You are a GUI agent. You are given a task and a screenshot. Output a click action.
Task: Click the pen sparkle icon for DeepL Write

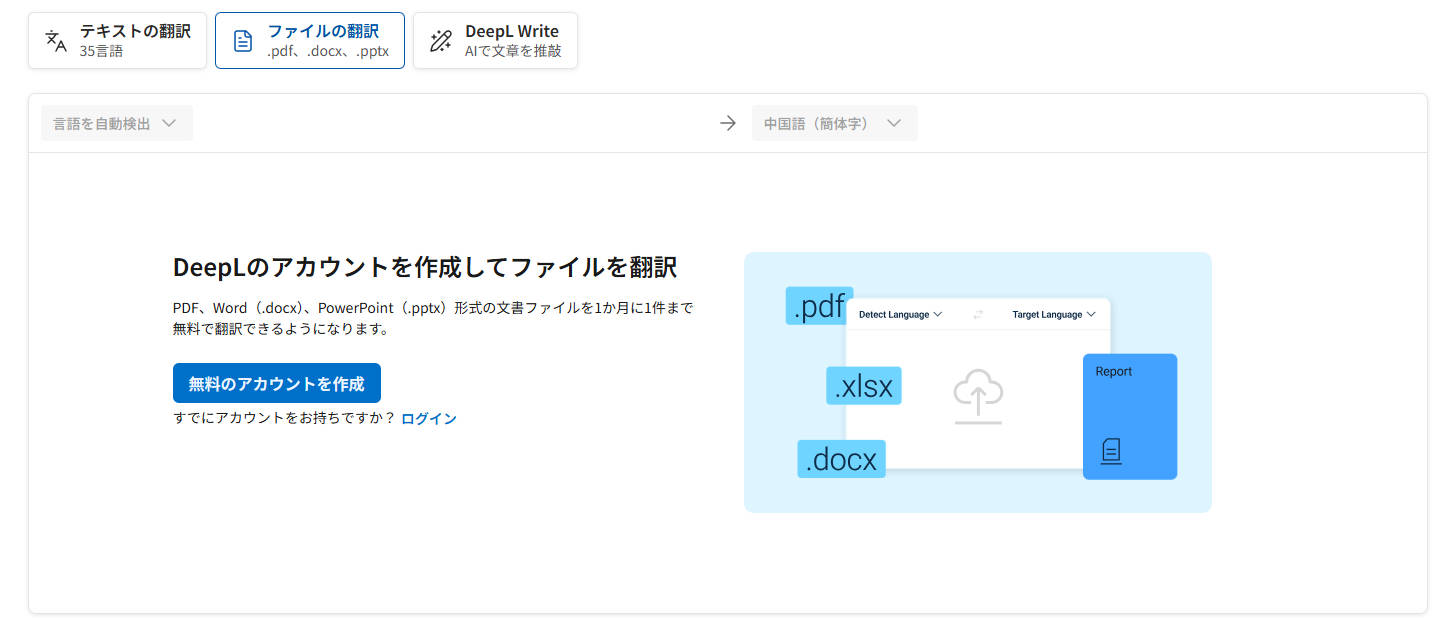click(x=440, y=40)
